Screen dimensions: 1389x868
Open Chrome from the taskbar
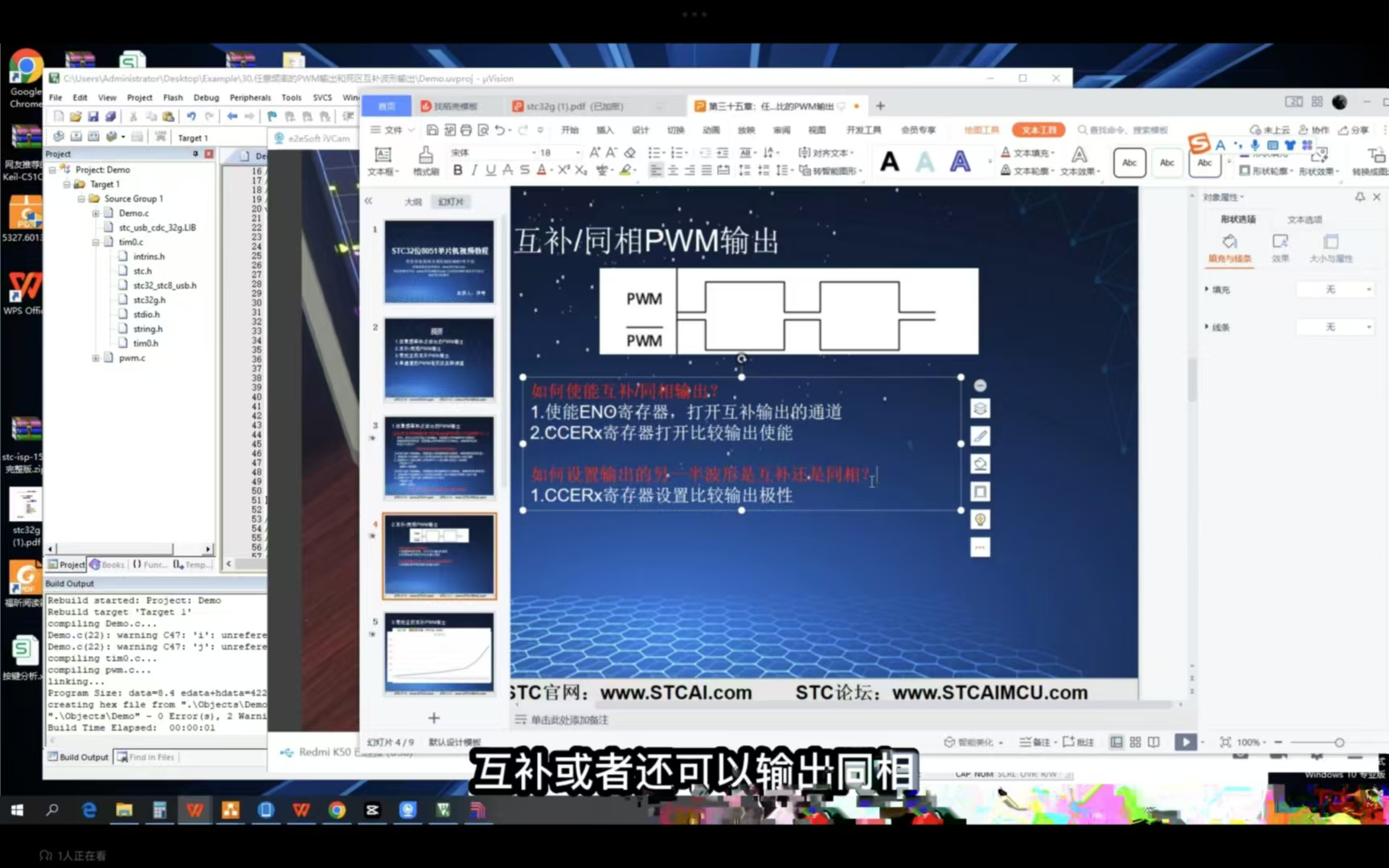coord(337,810)
